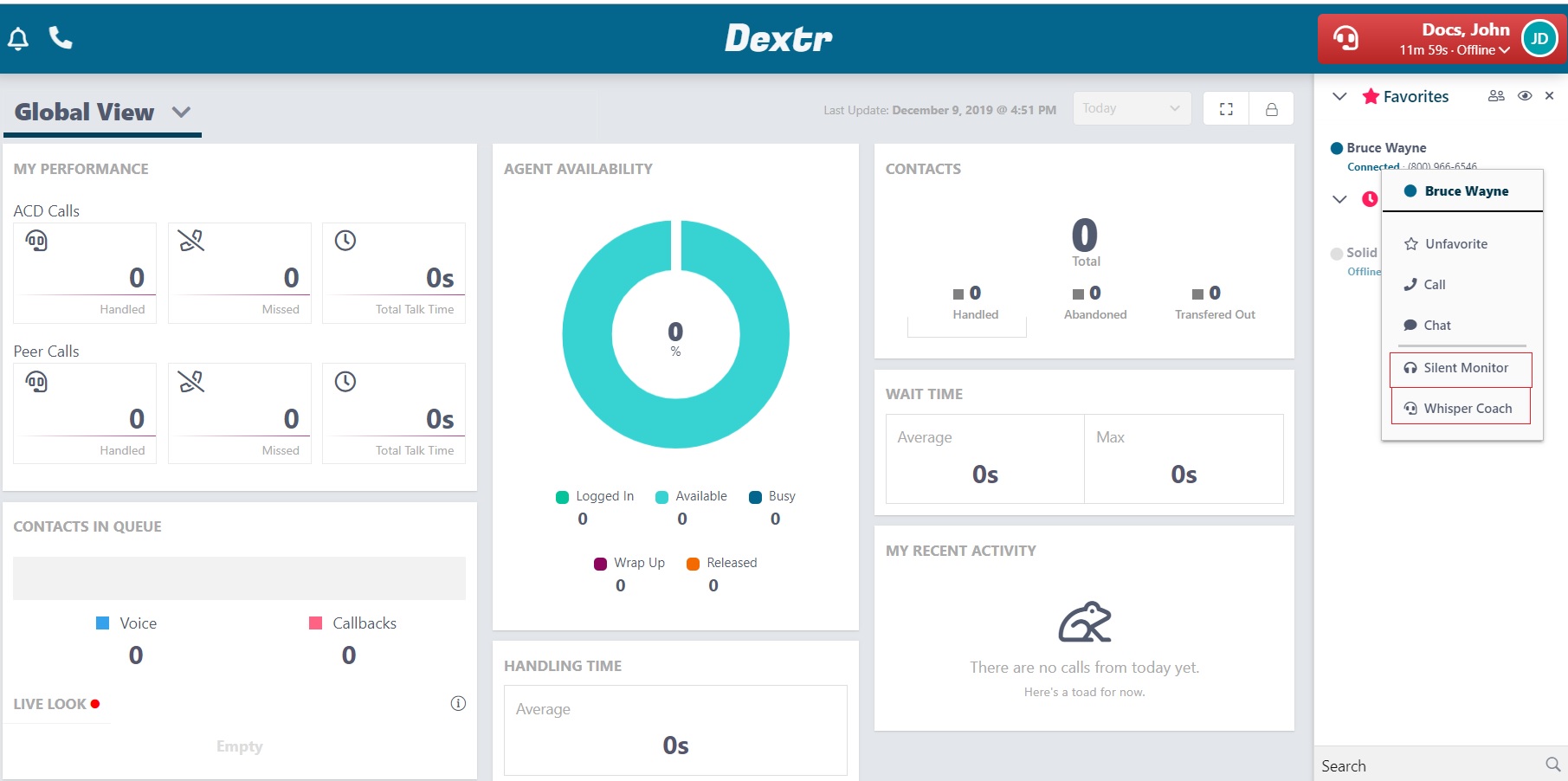Click the Voice legend swatch

(102, 623)
